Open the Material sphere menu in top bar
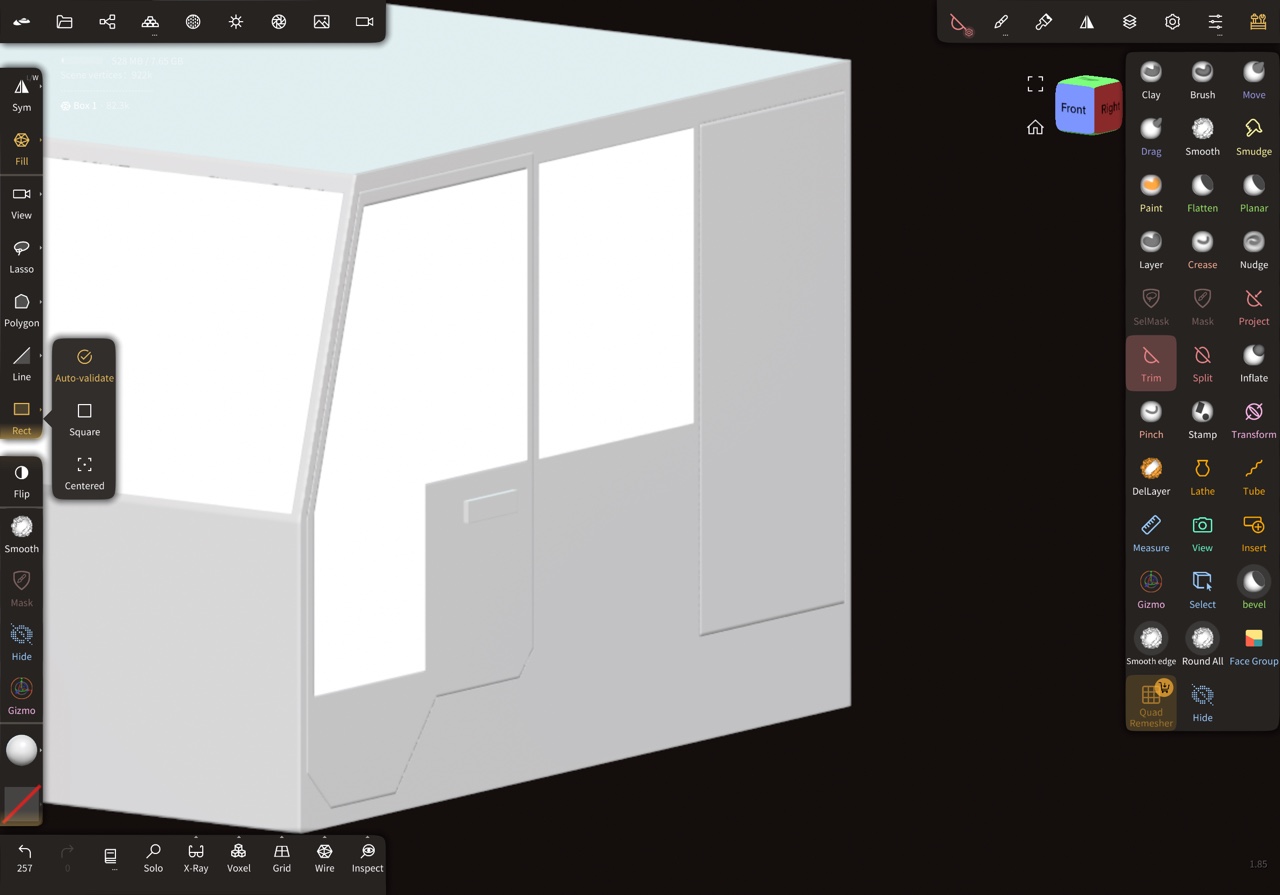This screenshot has height=895, width=1280. [193, 21]
